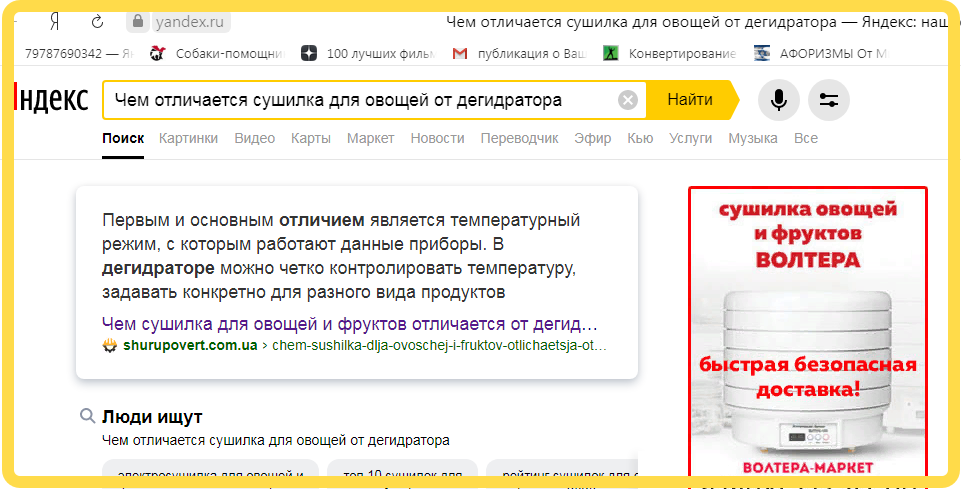
Task: Switch to the Карты tab
Action: pos(311,138)
